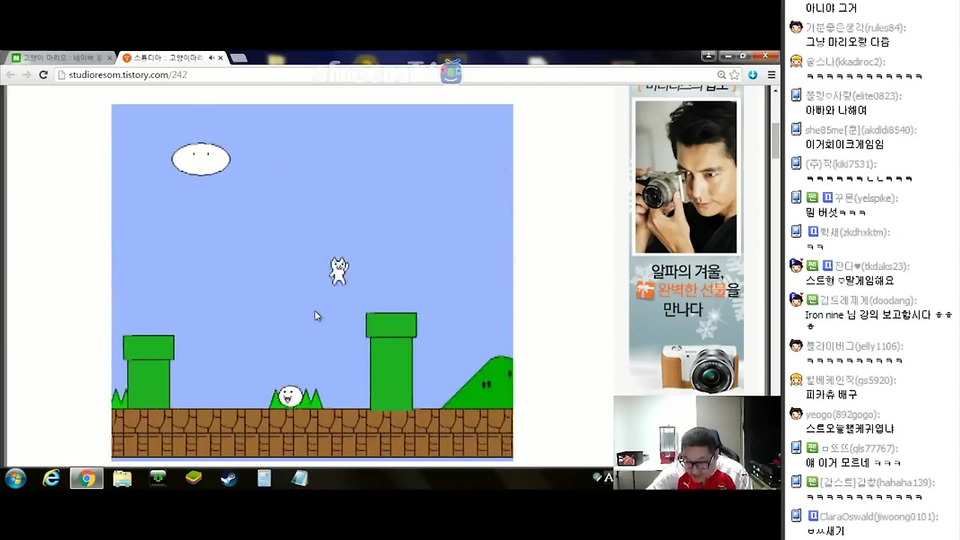Click chat message '이거회이크게임임'
This screenshot has width=960, height=540.
pos(844,144)
